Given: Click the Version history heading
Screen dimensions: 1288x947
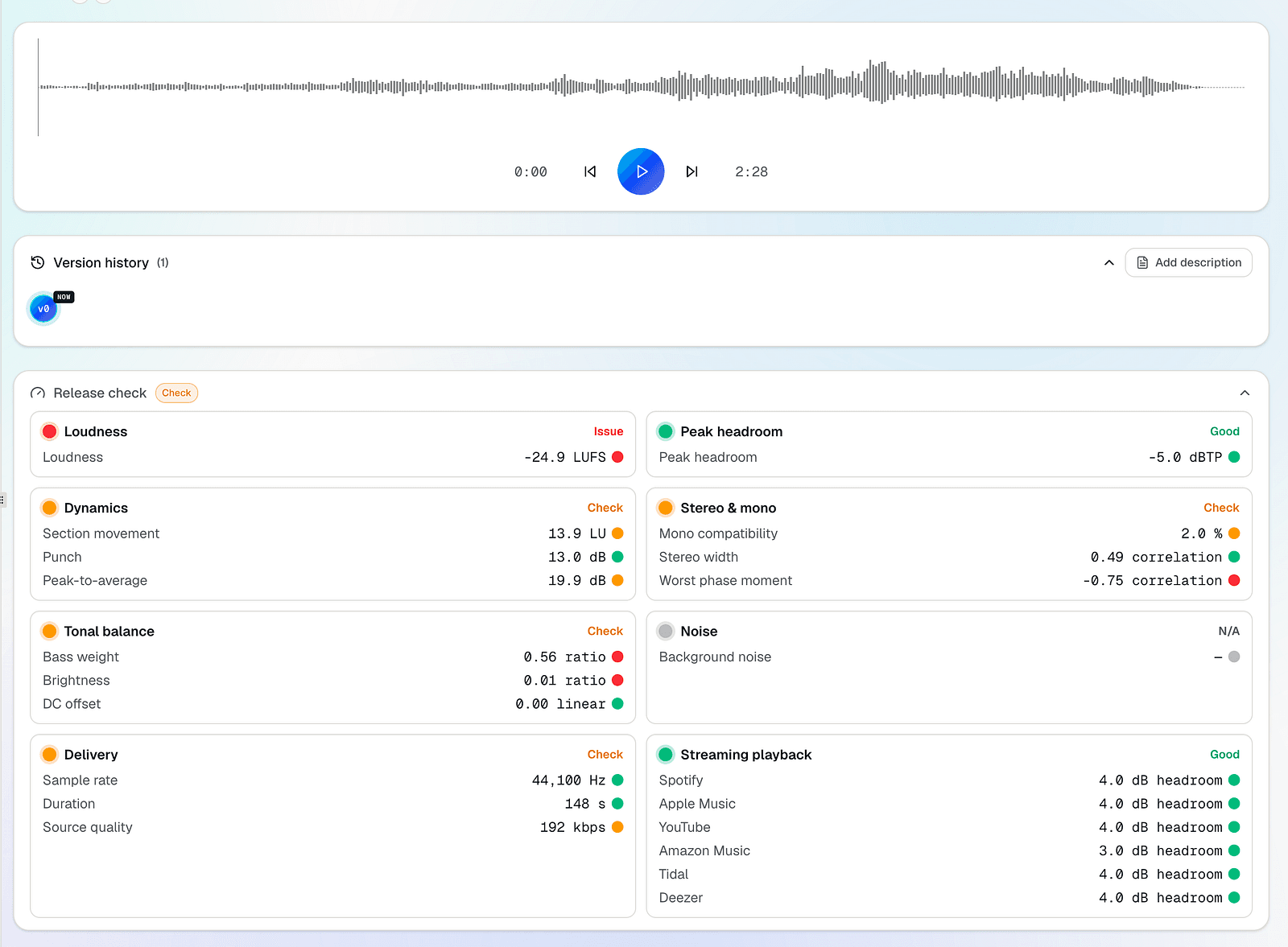Looking at the screenshot, I should click(101, 262).
